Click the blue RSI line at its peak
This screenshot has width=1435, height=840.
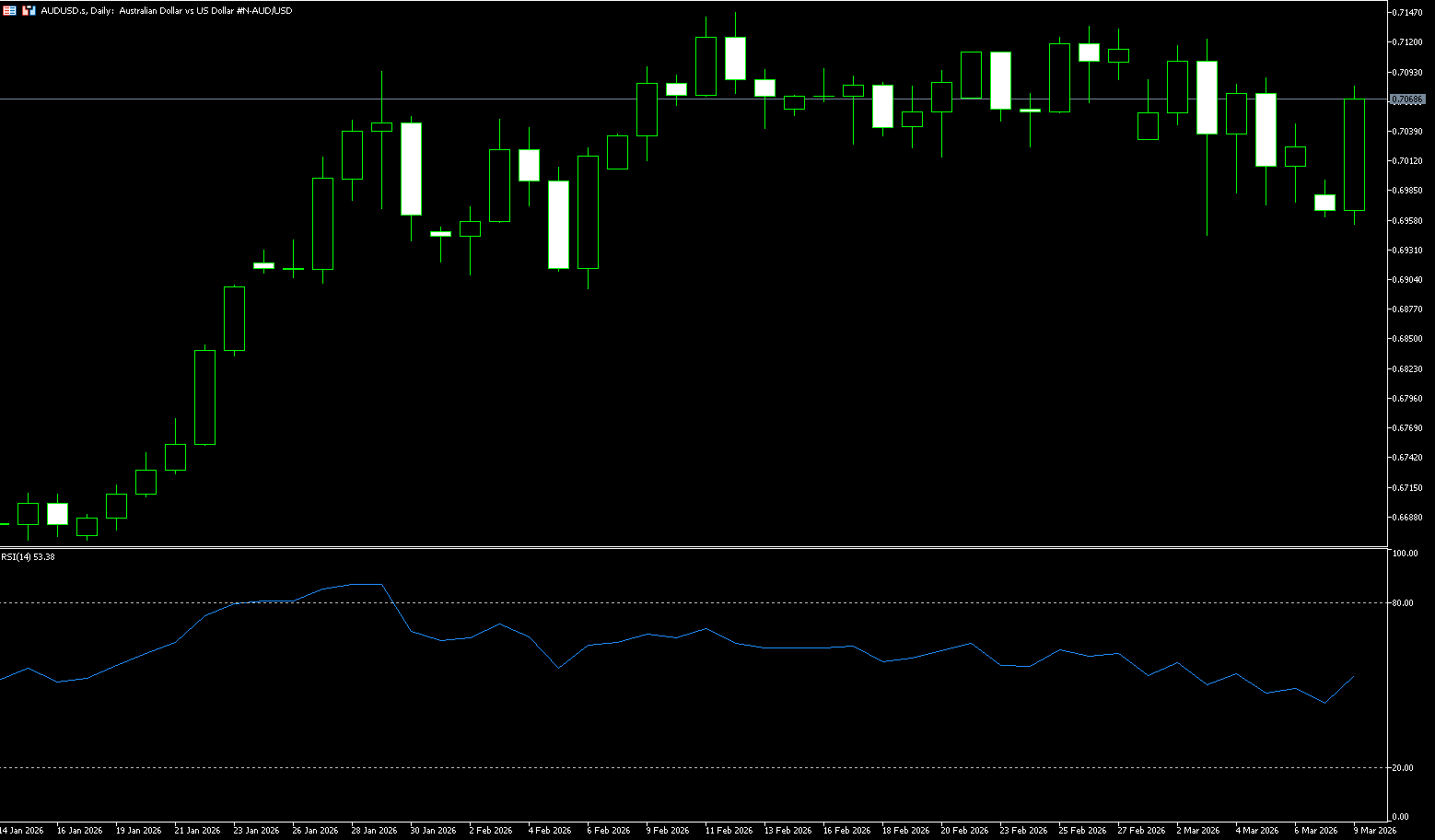[368, 584]
